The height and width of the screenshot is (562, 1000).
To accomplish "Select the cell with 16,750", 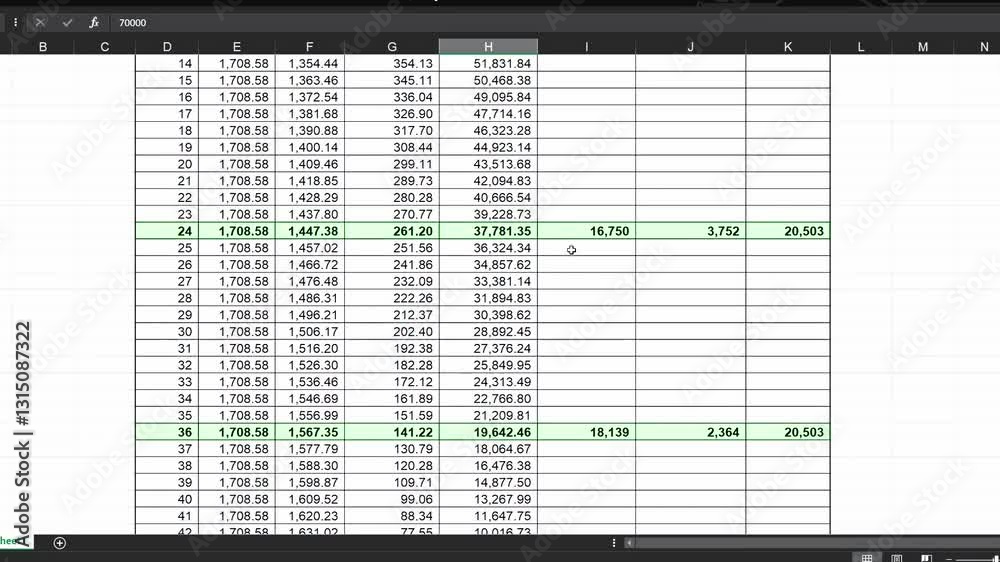I will pyautogui.click(x=587, y=231).
